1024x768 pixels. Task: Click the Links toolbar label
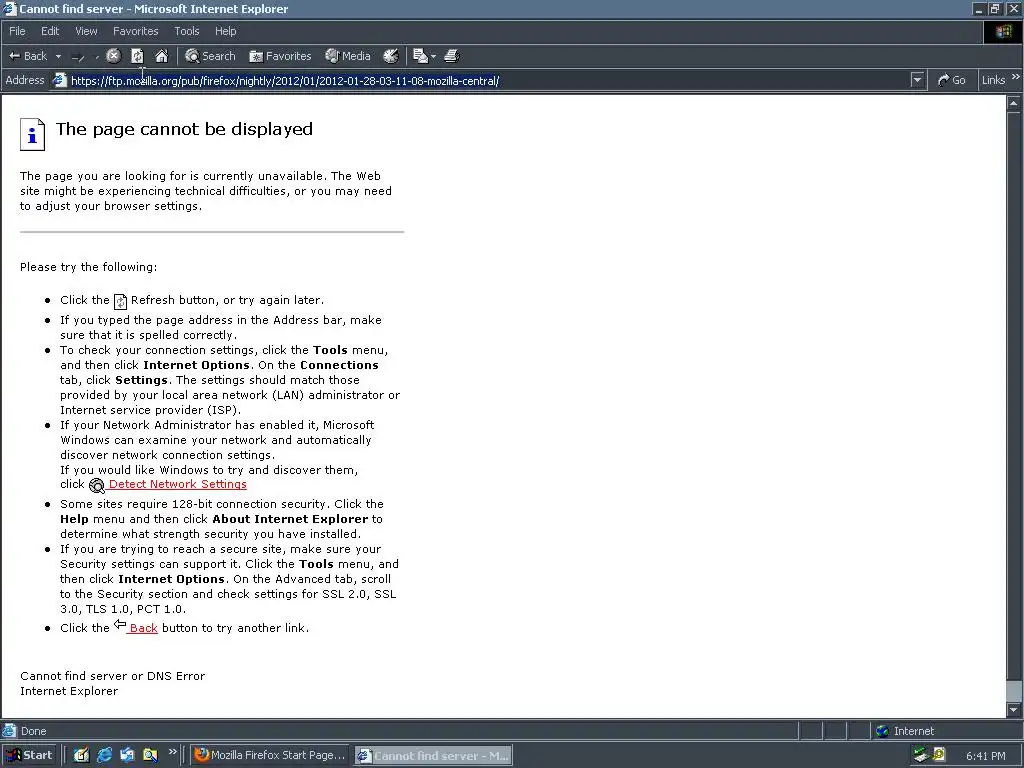993,80
